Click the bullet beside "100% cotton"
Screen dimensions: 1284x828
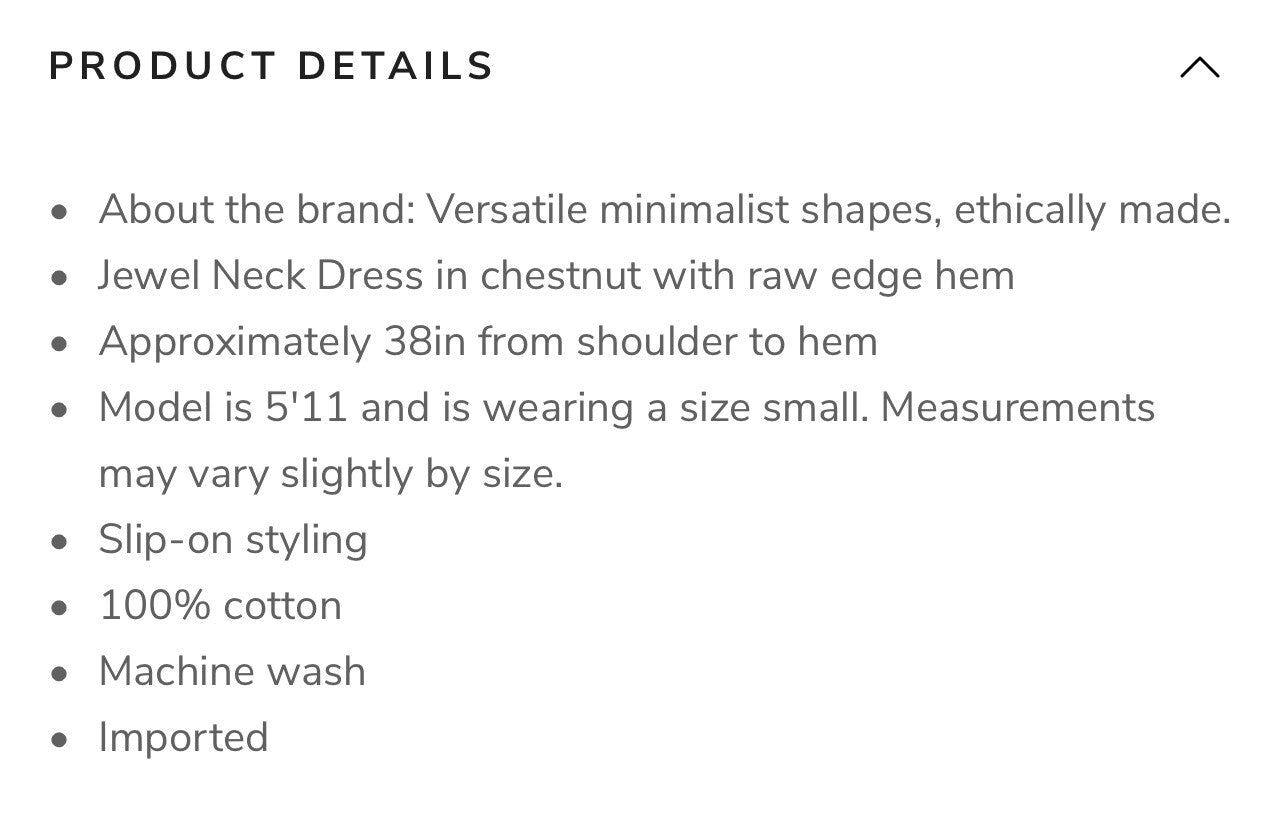61,608
